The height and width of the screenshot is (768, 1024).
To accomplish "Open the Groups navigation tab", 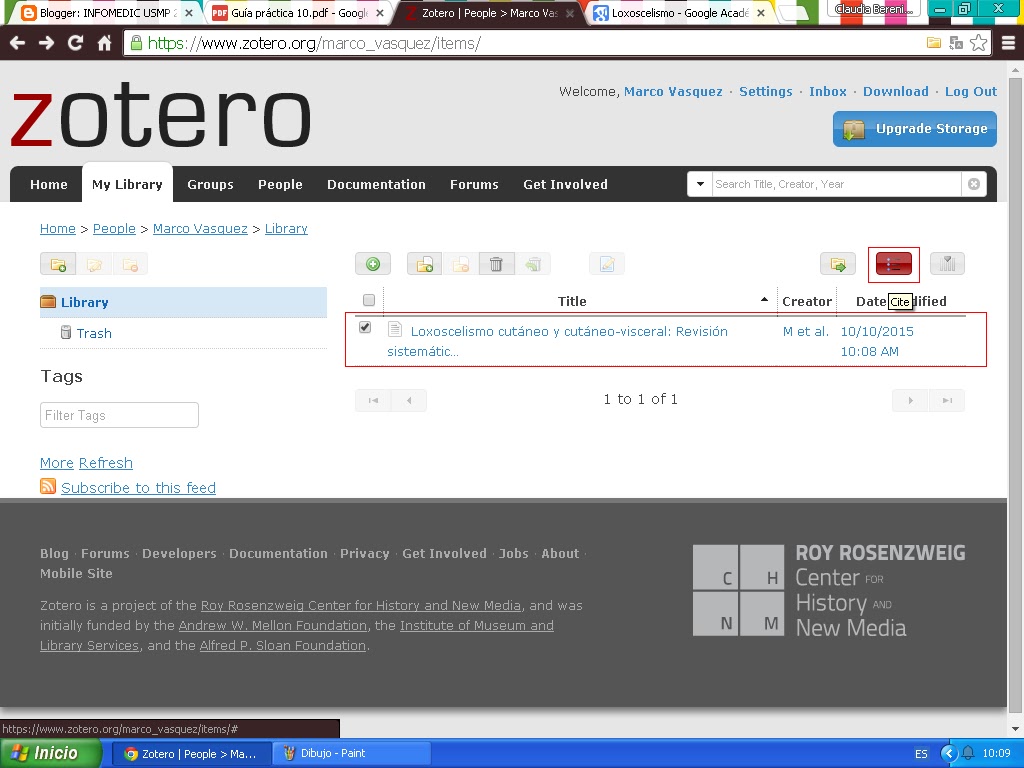I will coord(210,184).
